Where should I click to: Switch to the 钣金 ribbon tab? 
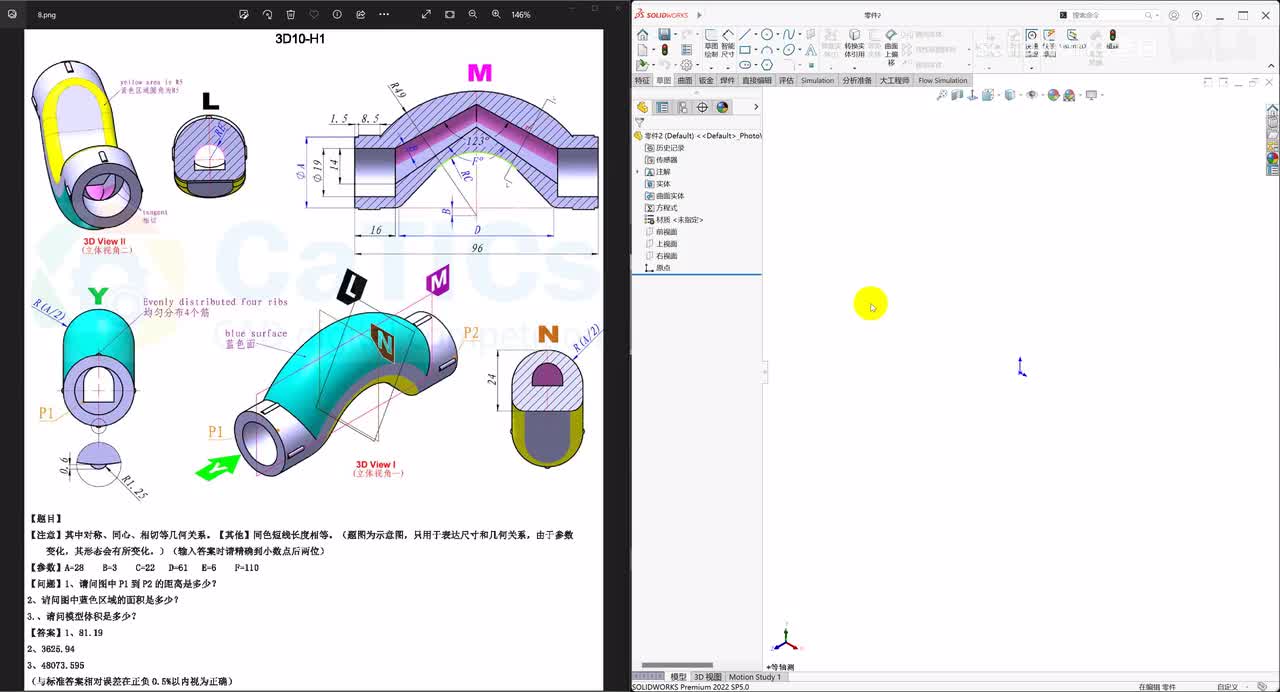(x=706, y=80)
